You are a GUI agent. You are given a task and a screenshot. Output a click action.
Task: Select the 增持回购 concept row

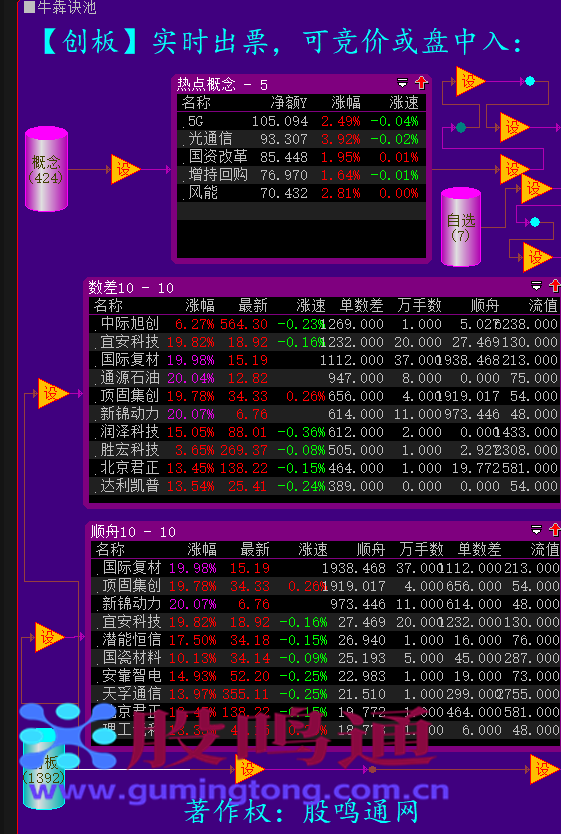[x=302, y=175]
